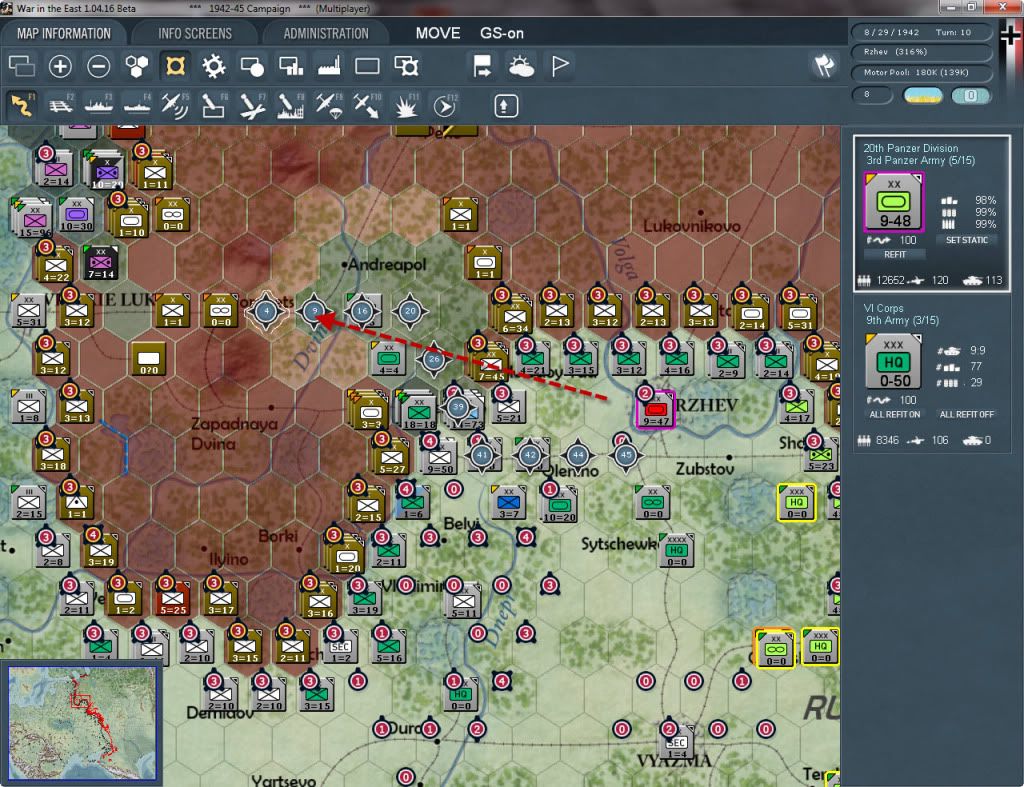Select the selected red panzer unit at Rzhev
Viewport: 1024px width, 787px height.
(x=655, y=410)
